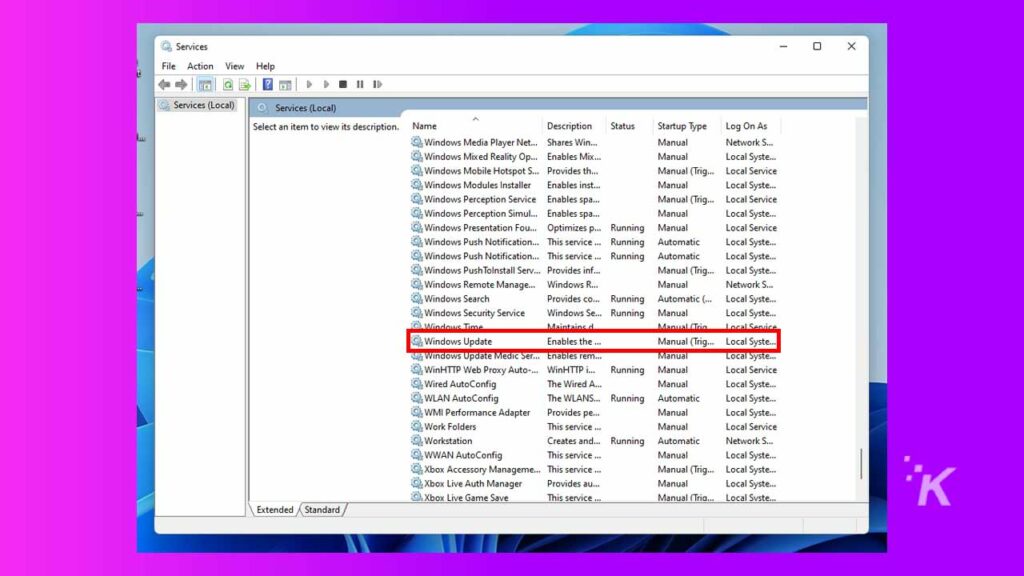
Task: Click the gear icon beside Windows Search
Action: [416, 298]
